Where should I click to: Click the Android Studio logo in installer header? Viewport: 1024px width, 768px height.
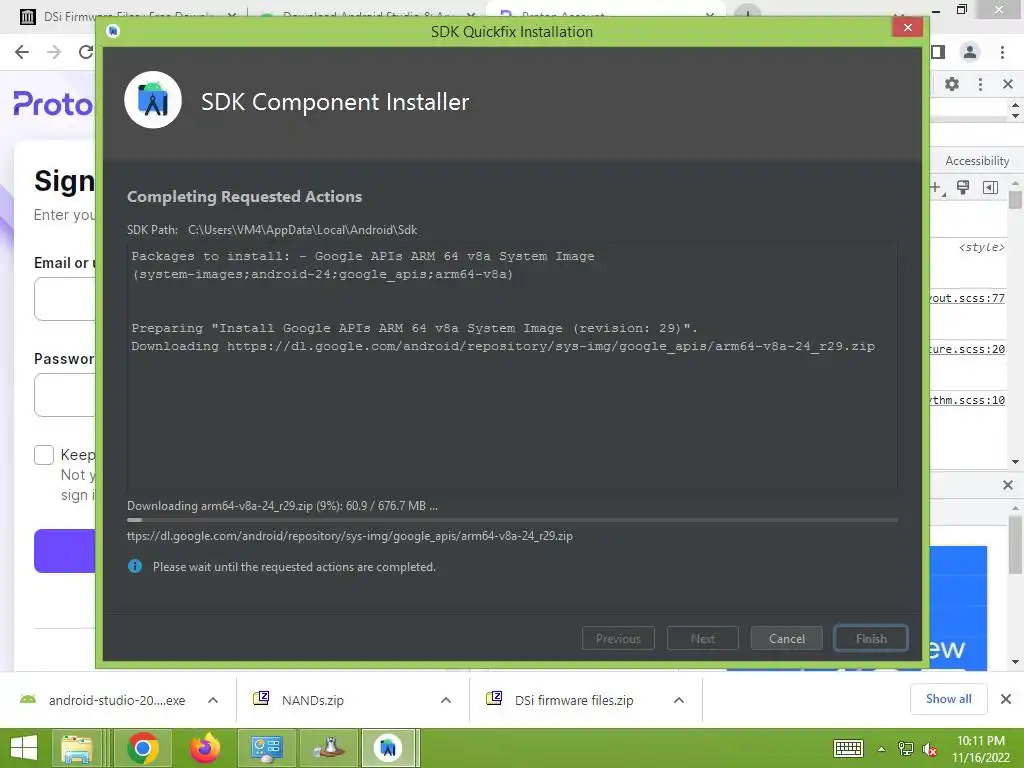(x=153, y=100)
